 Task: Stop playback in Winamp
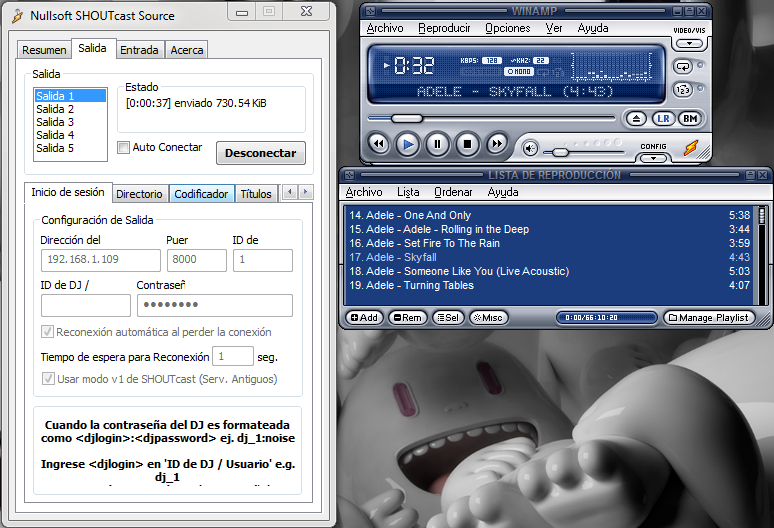pyautogui.click(x=467, y=144)
